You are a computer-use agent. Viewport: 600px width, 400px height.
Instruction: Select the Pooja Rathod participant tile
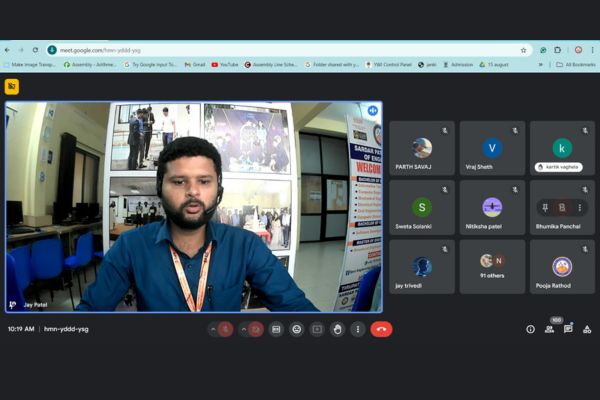(562, 267)
